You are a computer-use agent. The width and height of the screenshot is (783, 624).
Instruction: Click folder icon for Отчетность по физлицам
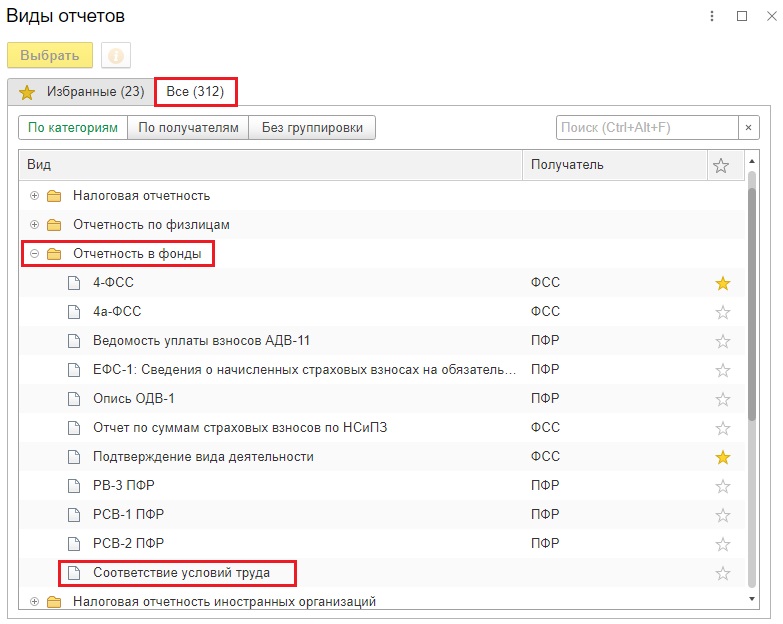click(x=54, y=225)
